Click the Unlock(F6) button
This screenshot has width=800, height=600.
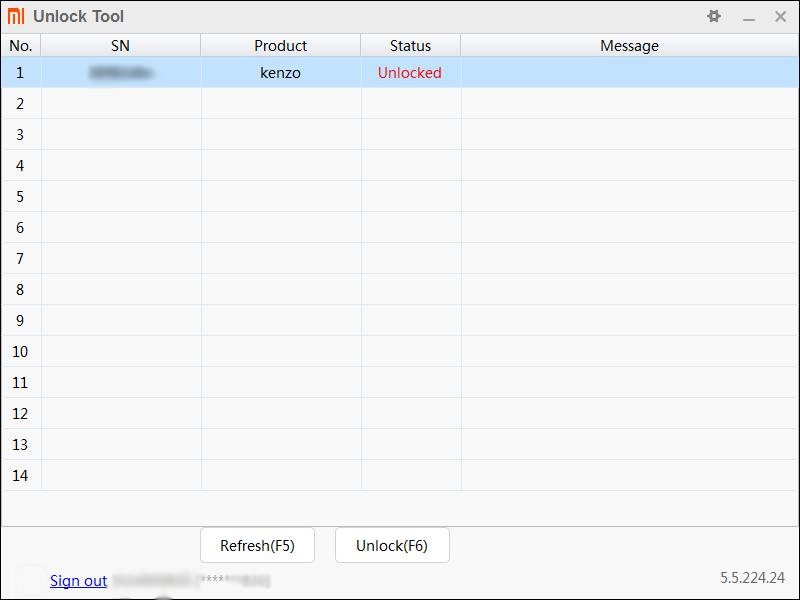(x=392, y=545)
